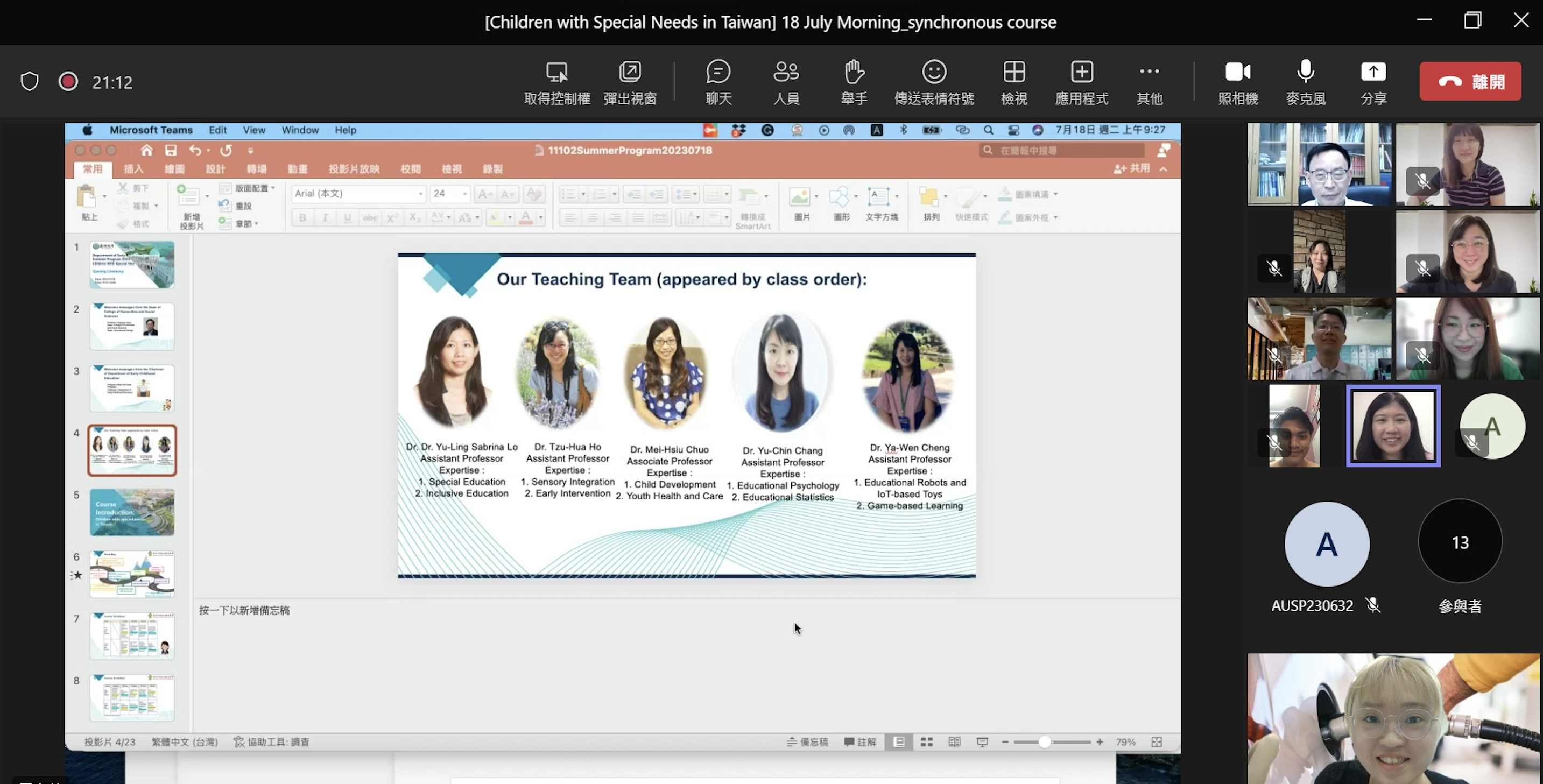
Task: Expand the New Slide dropdown arrow
Action: pyautogui.click(x=207, y=196)
